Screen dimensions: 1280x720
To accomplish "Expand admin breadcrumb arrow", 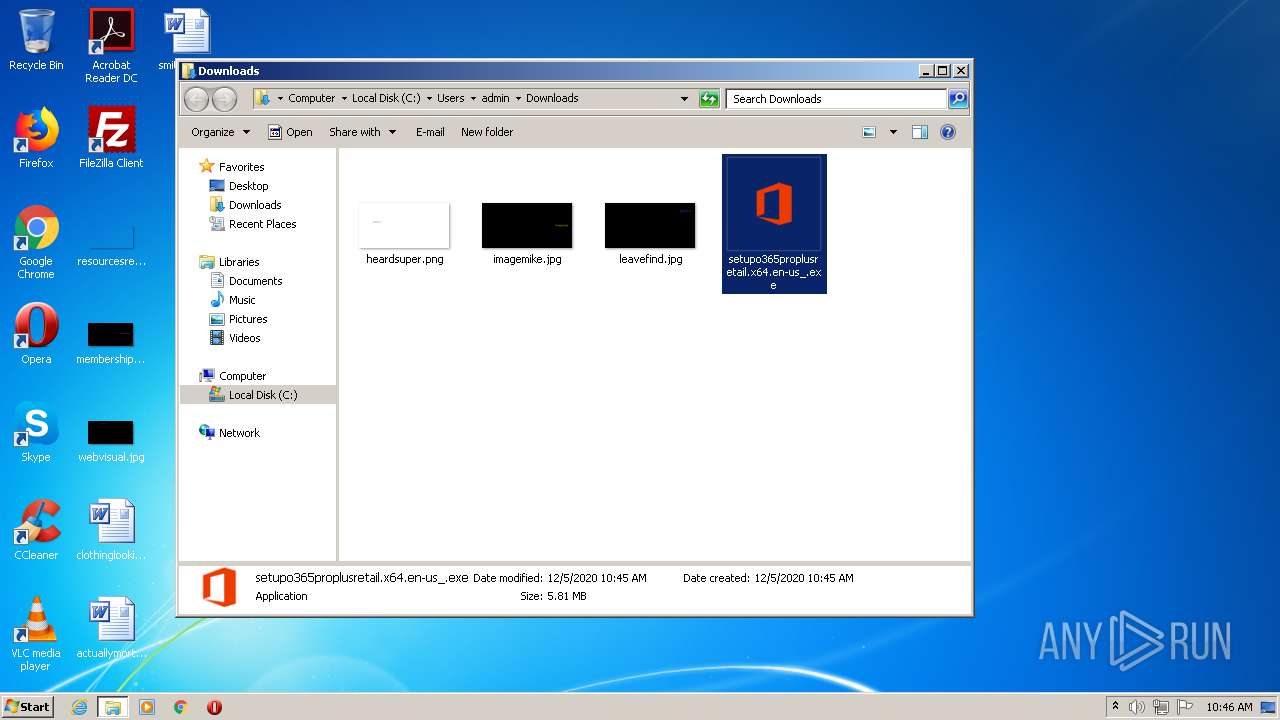I will (518, 98).
